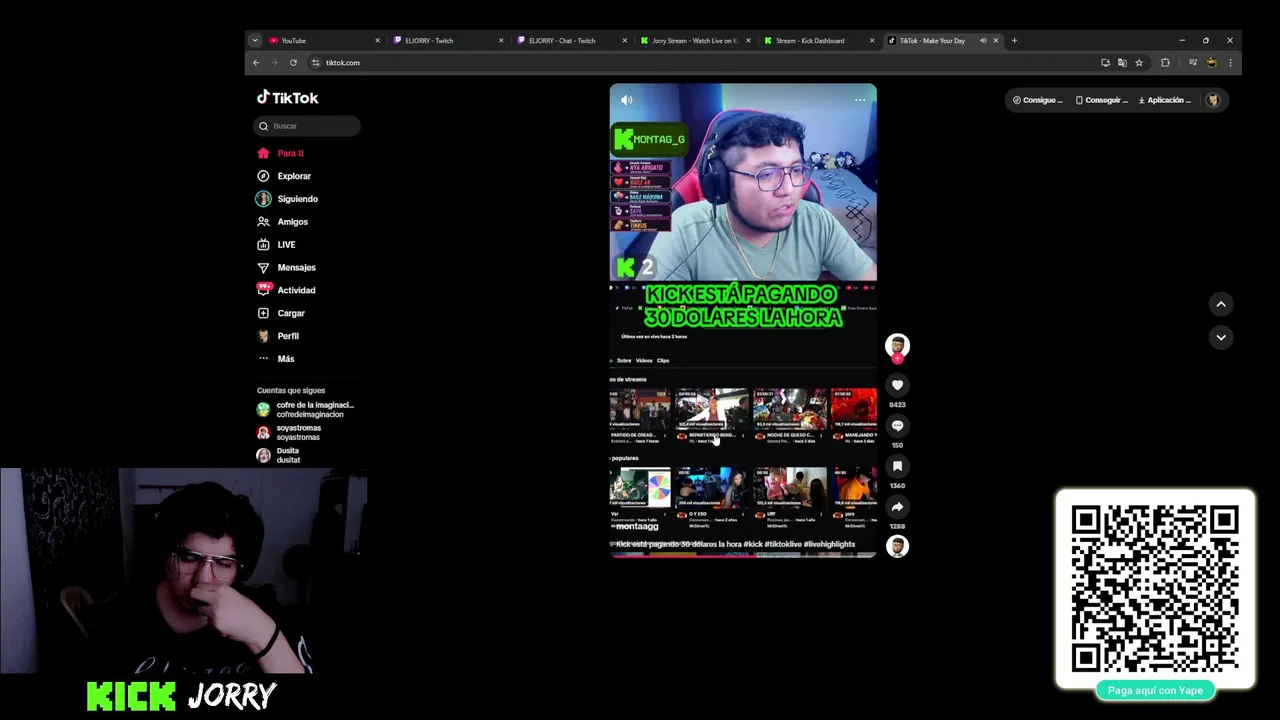Save the video with the bookmark icon
The image size is (1280, 720).
tap(897, 466)
